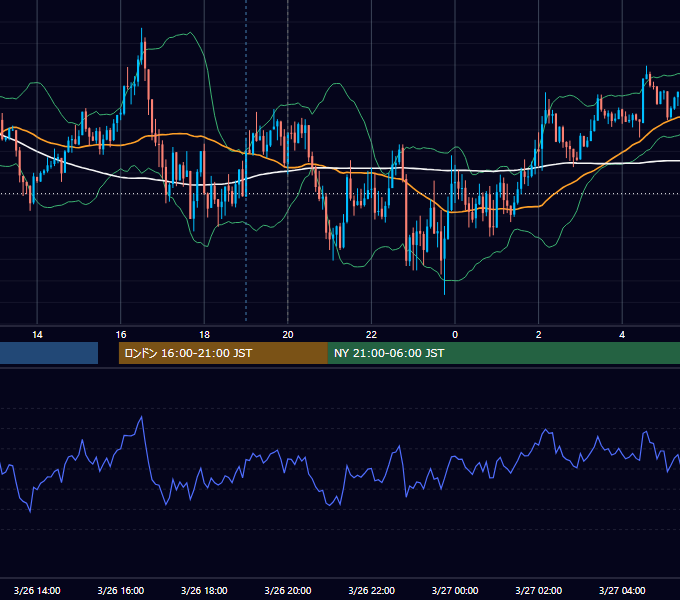Click the 3/26 14:00 date label

click(x=37, y=590)
